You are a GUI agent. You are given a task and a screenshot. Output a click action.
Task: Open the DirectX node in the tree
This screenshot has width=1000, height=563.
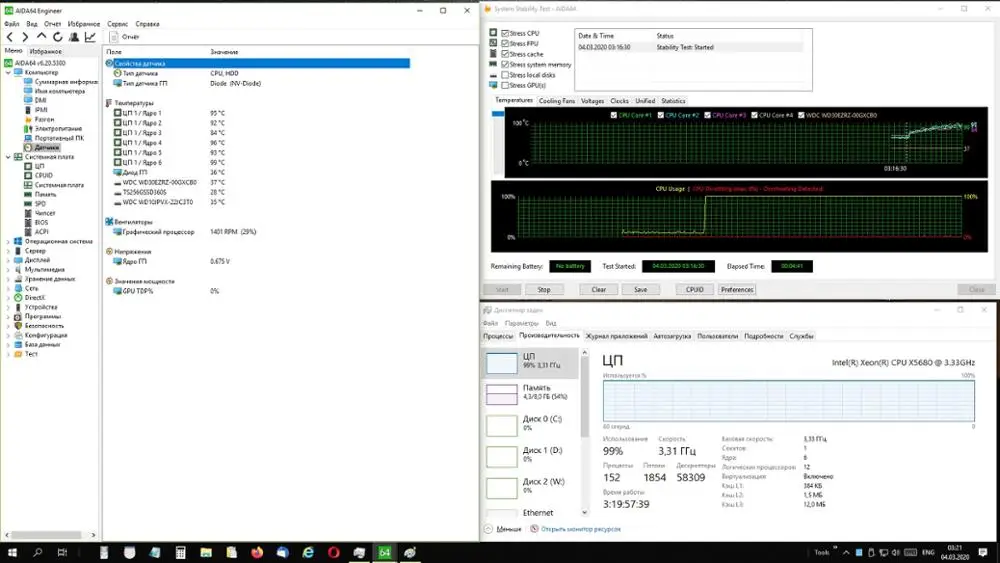34,297
